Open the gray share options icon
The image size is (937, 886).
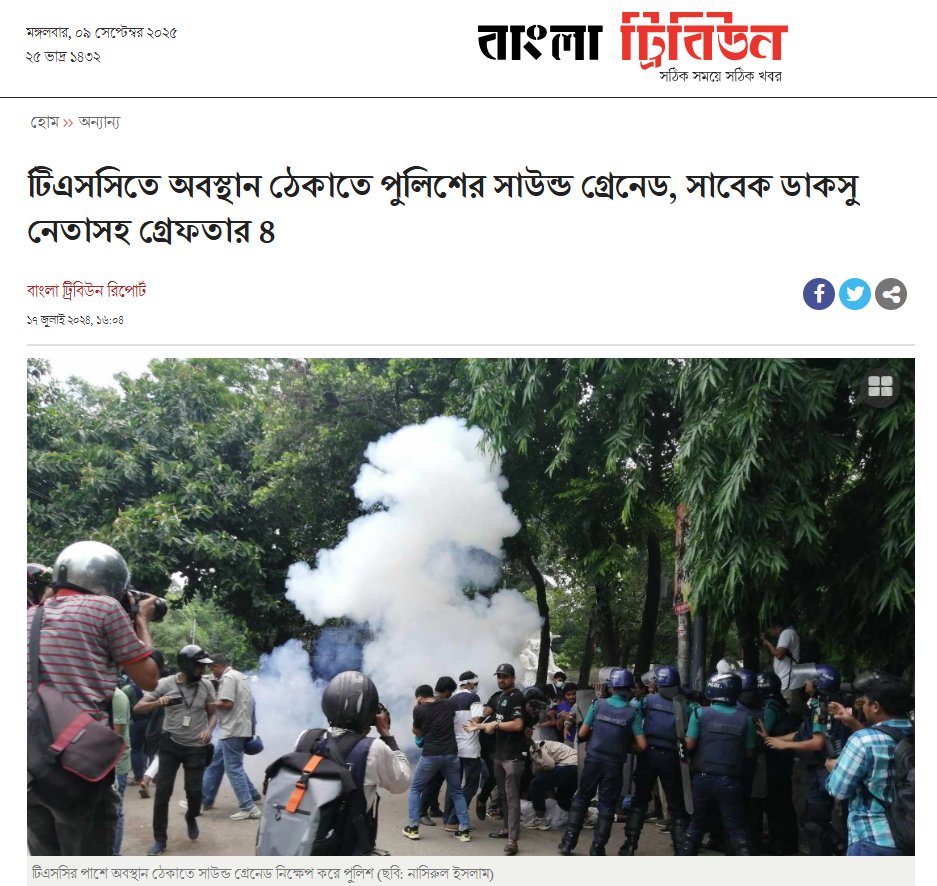point(890,294)
